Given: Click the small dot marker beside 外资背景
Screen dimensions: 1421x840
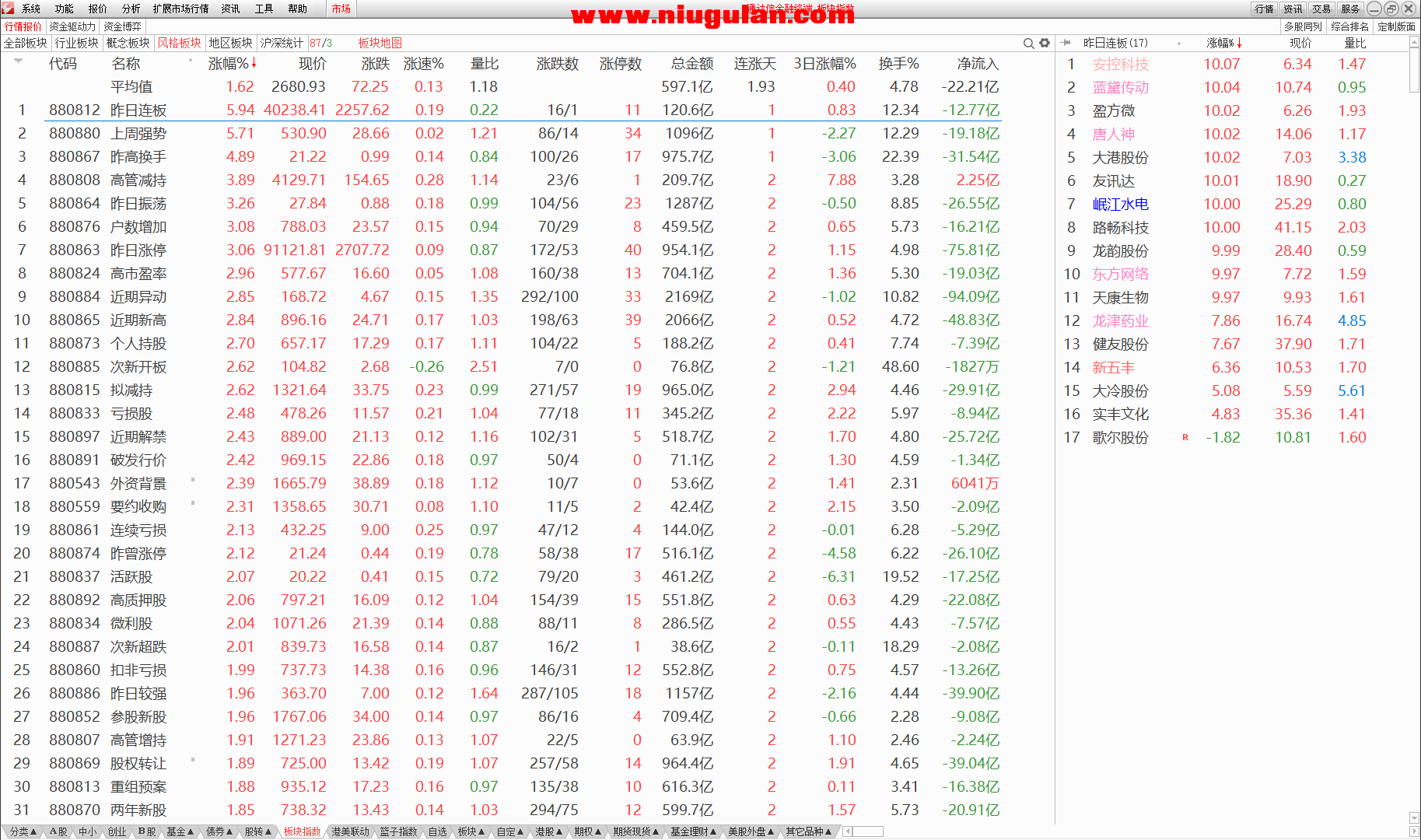Looking at the screenshot, I should point(192,479).
